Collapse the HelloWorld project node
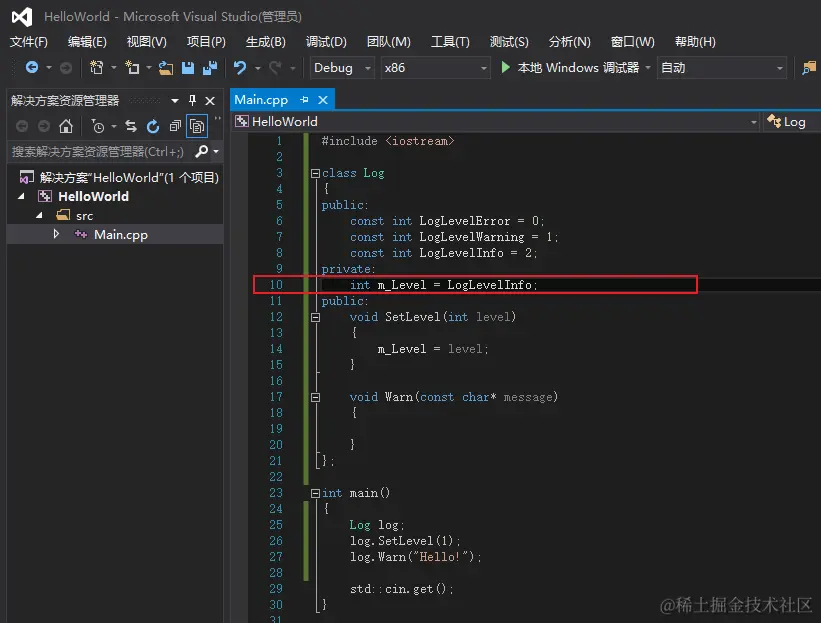This screenshot has height=623, width=821. (21, 196)
